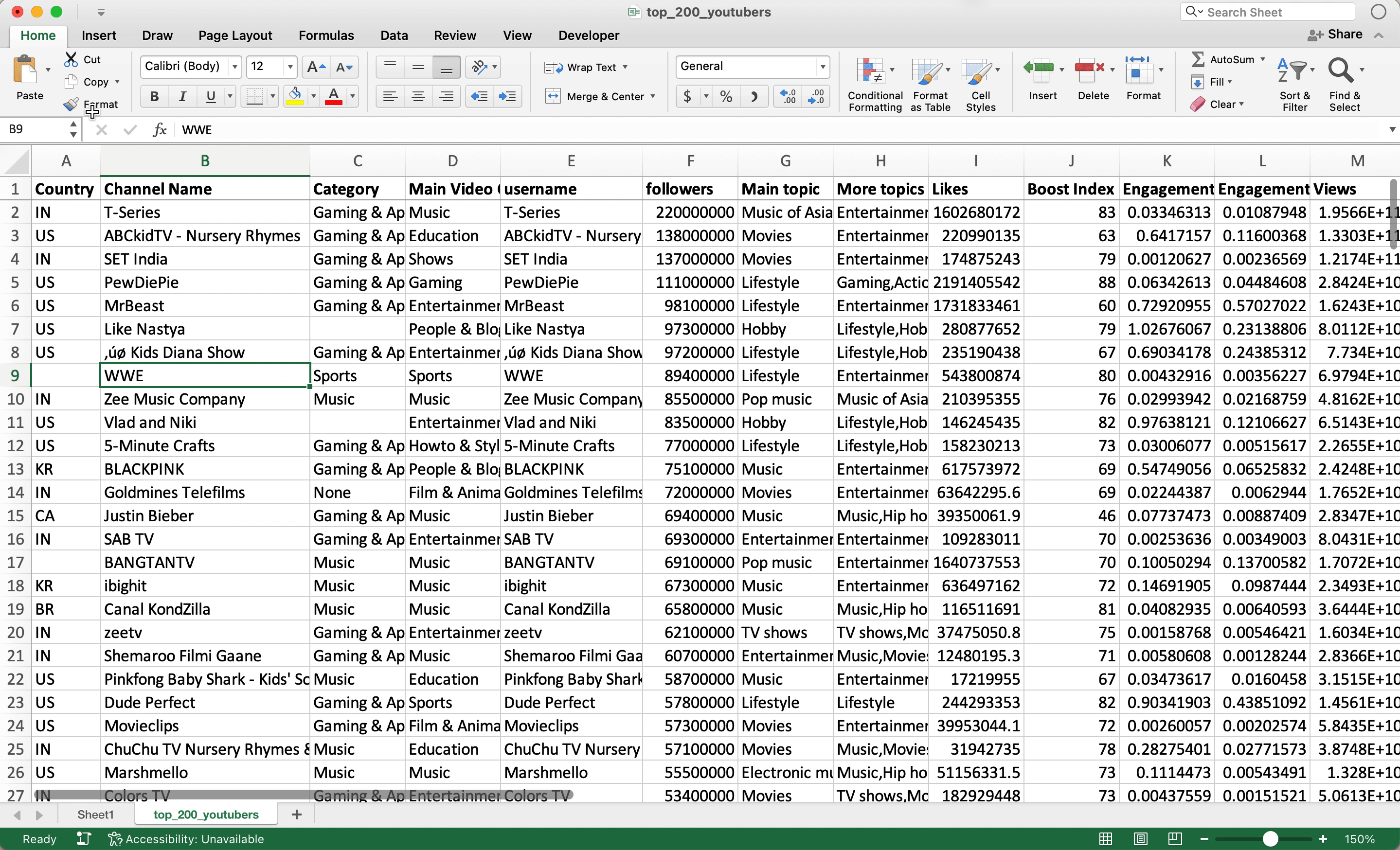Switch to Page Break Preview
The height and width of the screenshot is (850, 1400).
pyautogui.click(x=1174, y=839)
